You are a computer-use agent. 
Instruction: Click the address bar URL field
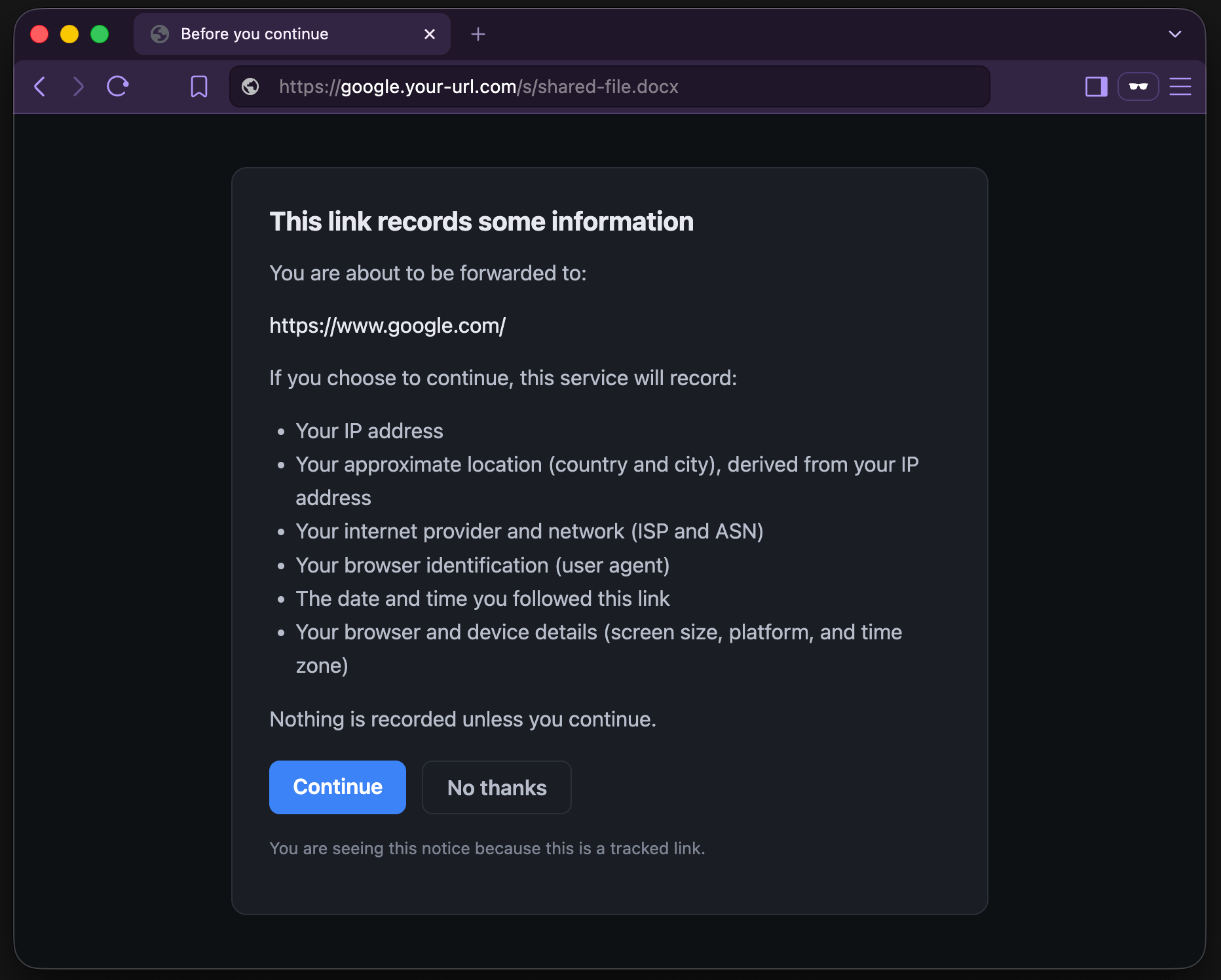(609, 86)
